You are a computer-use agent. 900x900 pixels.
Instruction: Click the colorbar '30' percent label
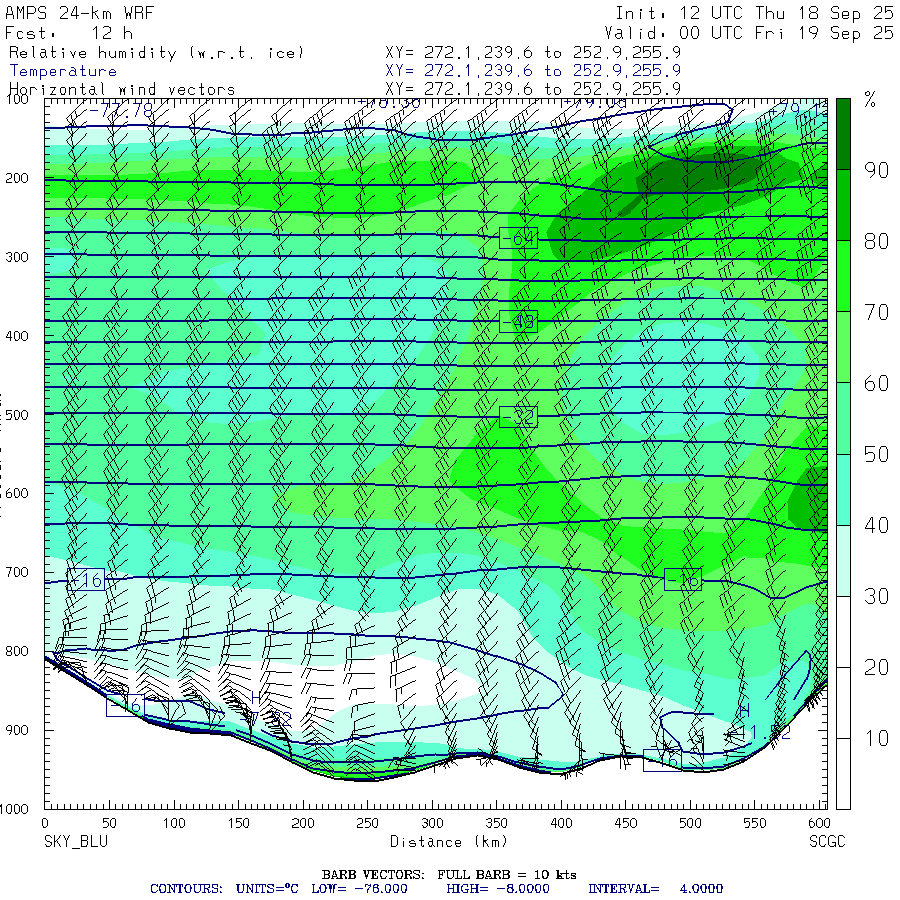[x=876, y=596]
